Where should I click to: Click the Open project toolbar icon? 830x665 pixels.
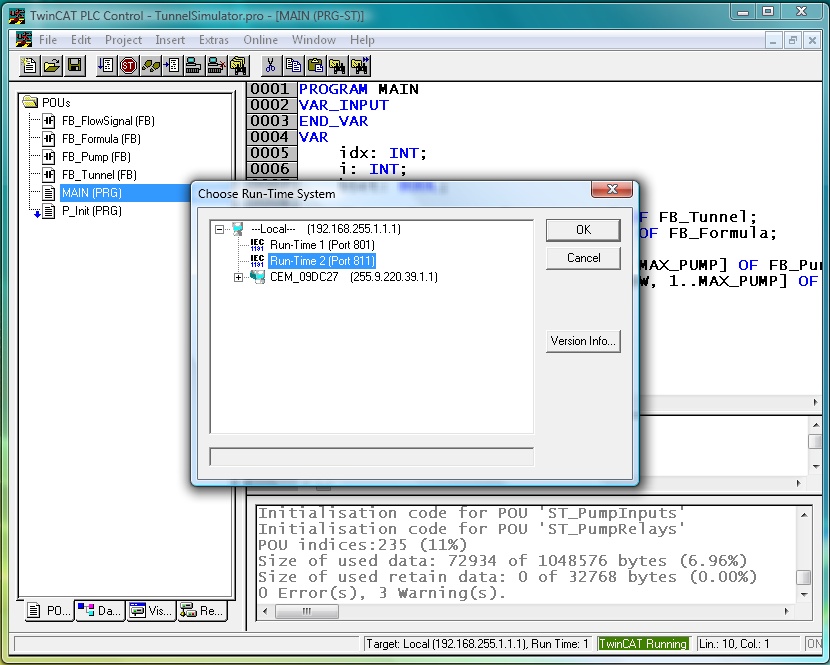tap(52, 66)
